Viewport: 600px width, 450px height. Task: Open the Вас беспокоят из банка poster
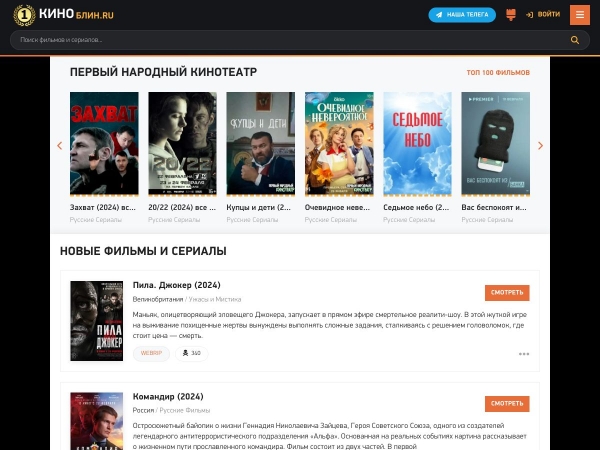496,143
